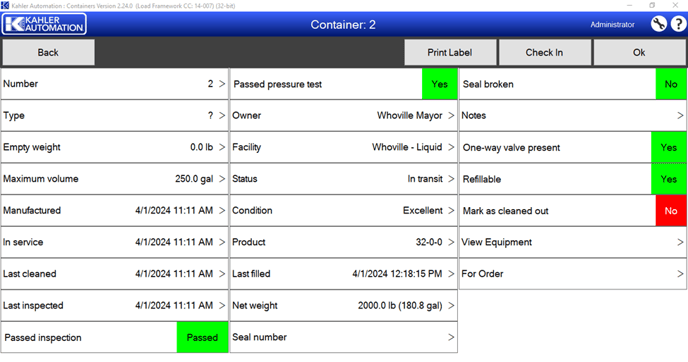688x362 pixels.
Task: Select the In transit status value
Action: click(425, 179)
